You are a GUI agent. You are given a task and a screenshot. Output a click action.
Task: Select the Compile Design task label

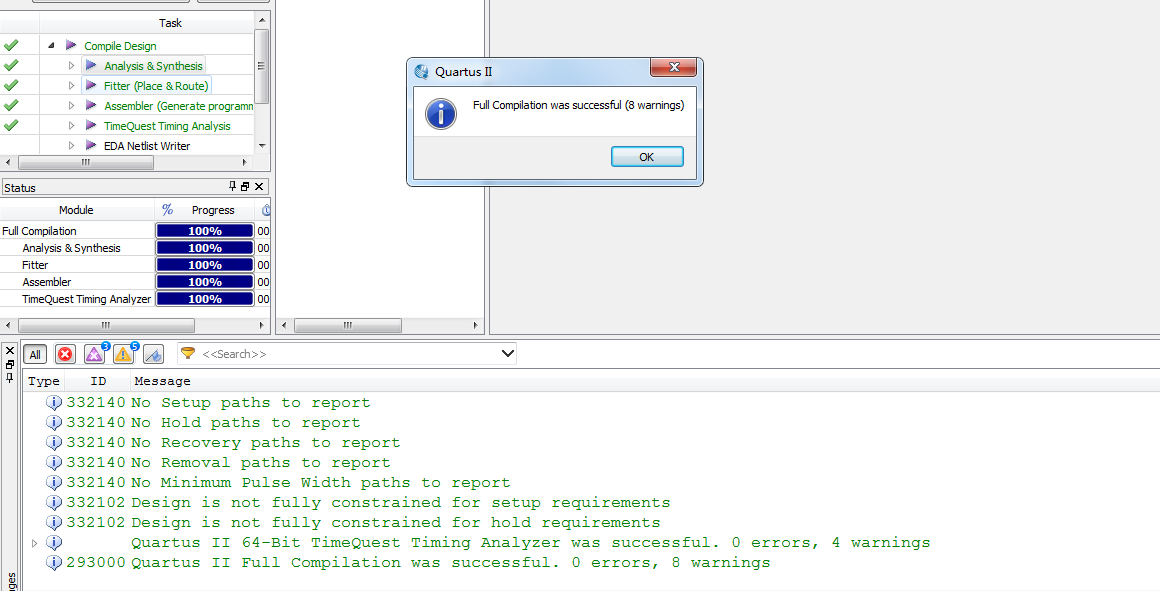pos(120,46)
